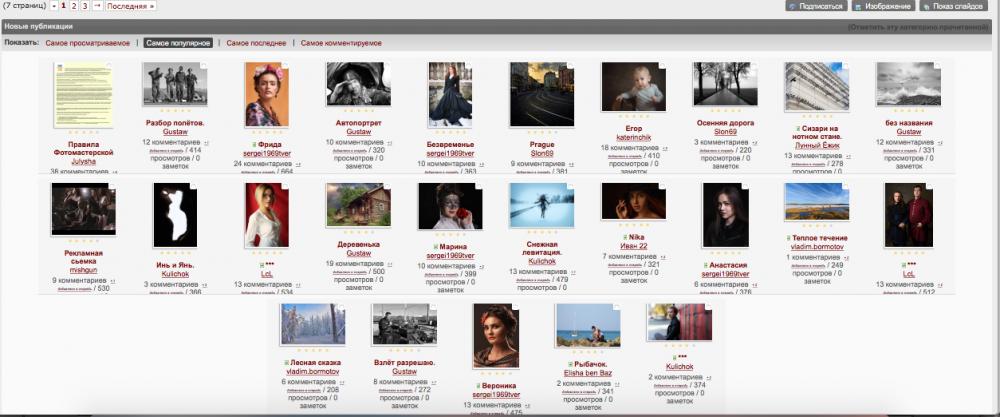The image size is (1000, 417).
Task: Tick corner checkbox on Деревенька thumbnail
Action: click(388, 186)
